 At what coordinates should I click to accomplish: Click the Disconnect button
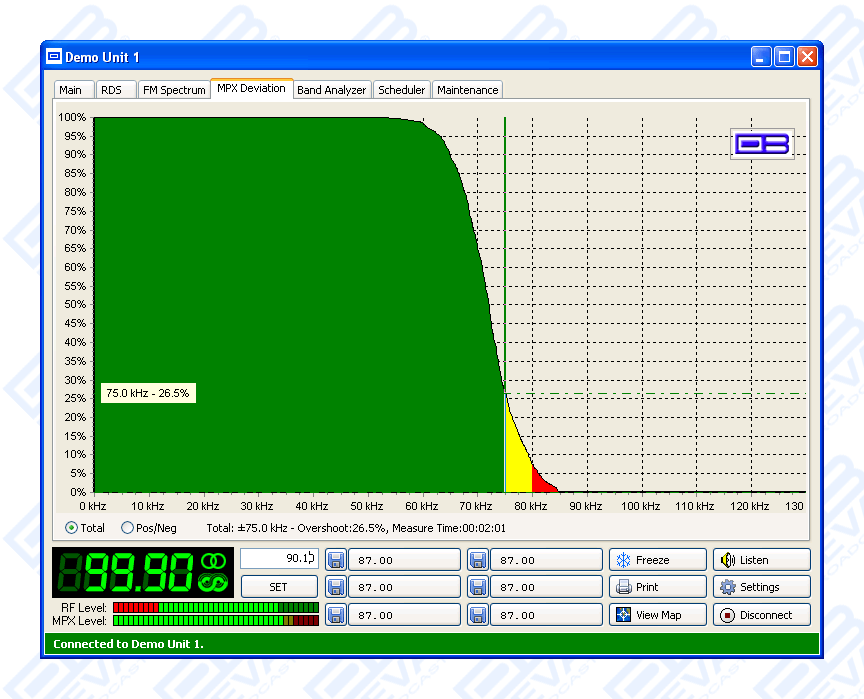click(761, 615)
